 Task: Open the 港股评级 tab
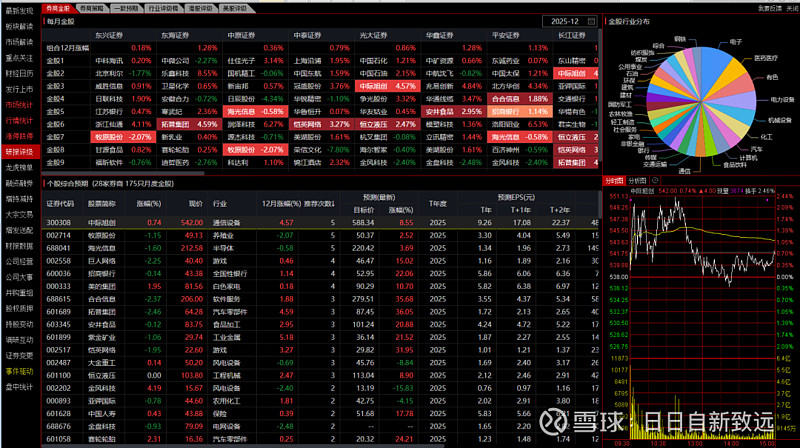[x=199, y=8]
